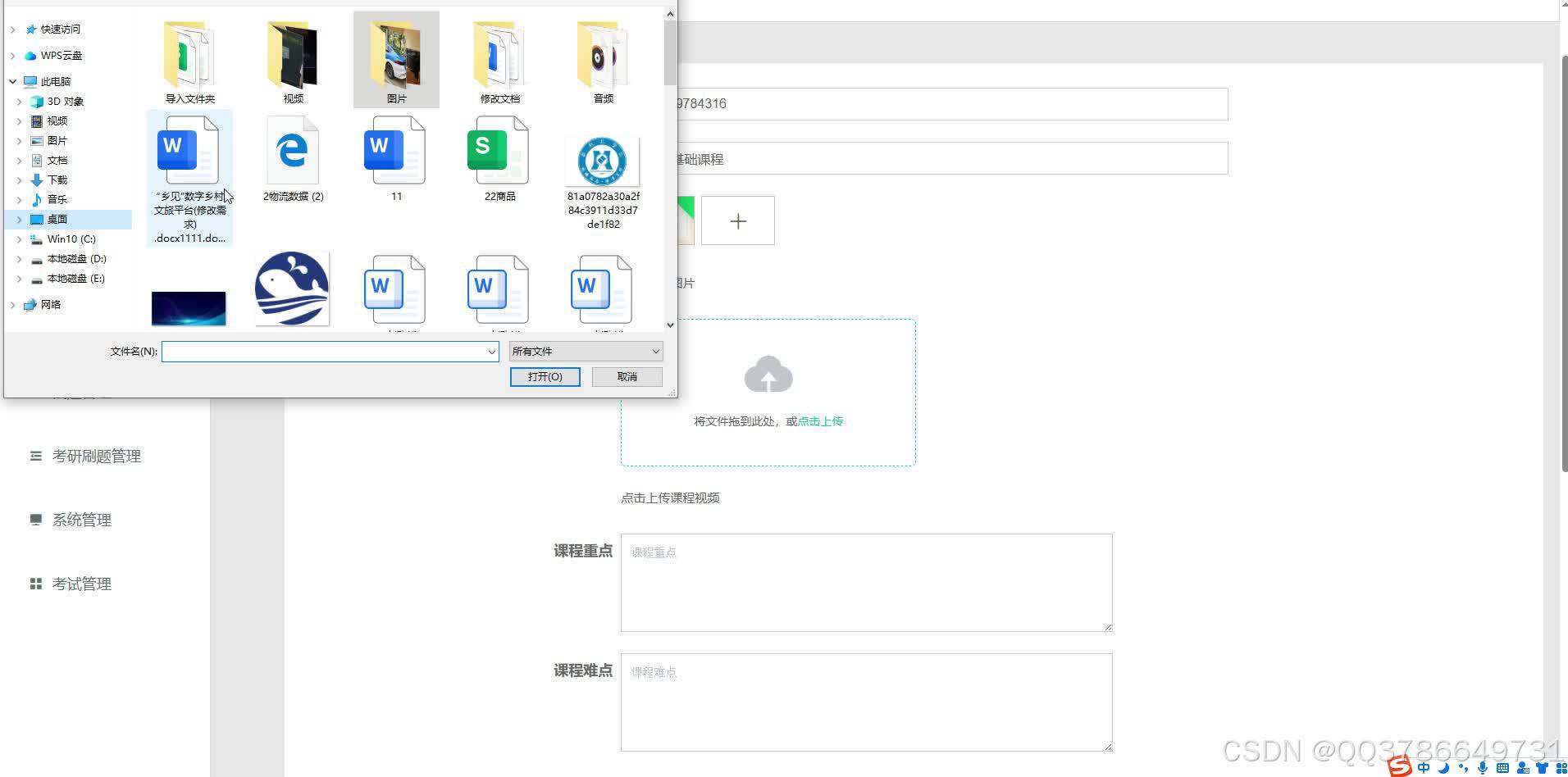
Task: Expand the Win10 (C:) tree node
Action: tap(20, 239)
